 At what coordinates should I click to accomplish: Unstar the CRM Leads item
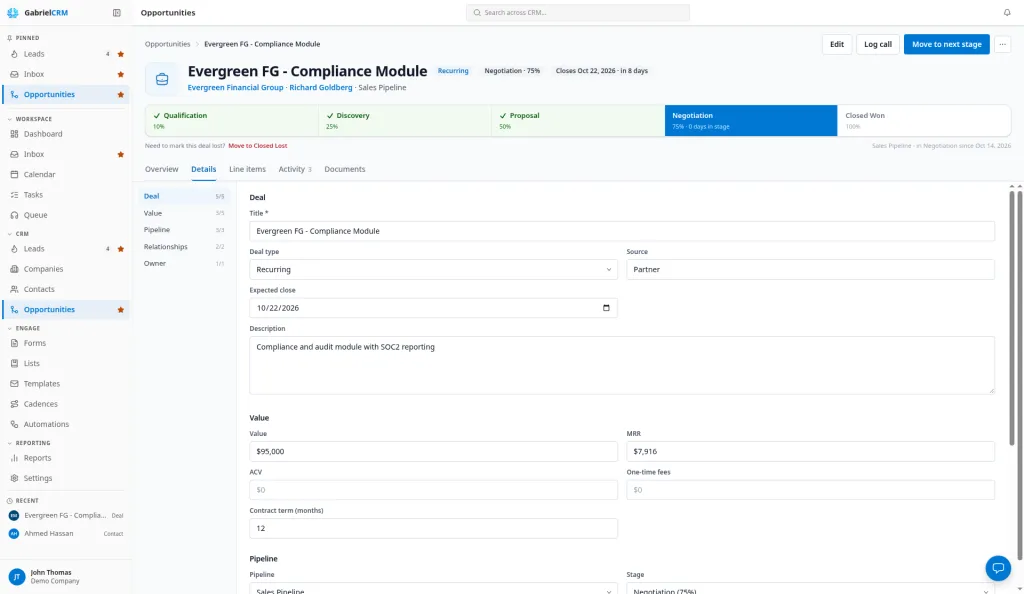tap(120, 249)
